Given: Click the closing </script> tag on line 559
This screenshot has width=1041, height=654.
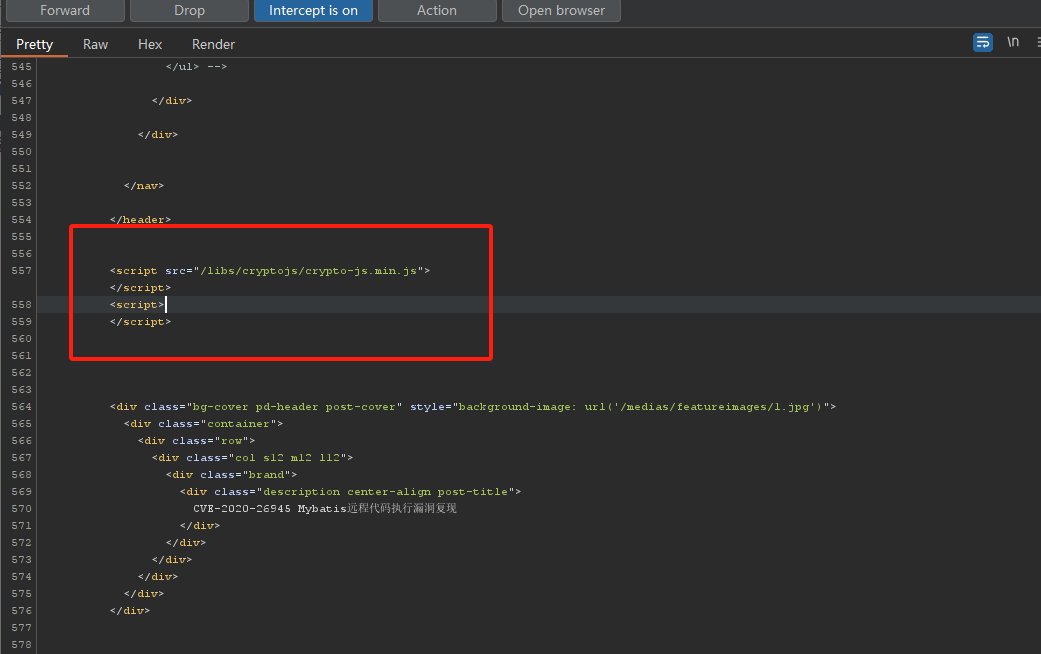Looking at the screenshot, I should tap(140, 322).
